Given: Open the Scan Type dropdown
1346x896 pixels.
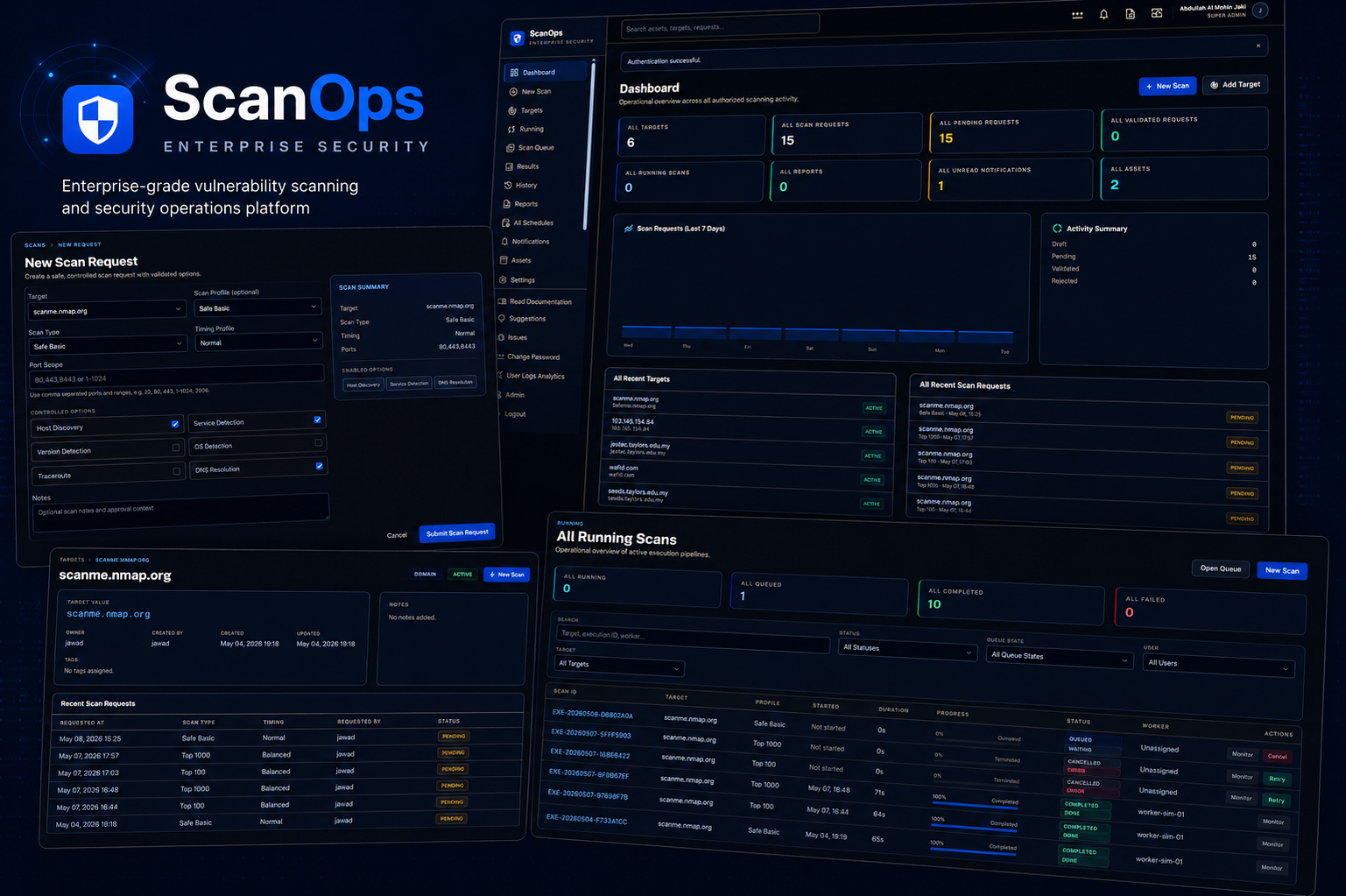Looking at the screenshot, I should coord(108,345).
